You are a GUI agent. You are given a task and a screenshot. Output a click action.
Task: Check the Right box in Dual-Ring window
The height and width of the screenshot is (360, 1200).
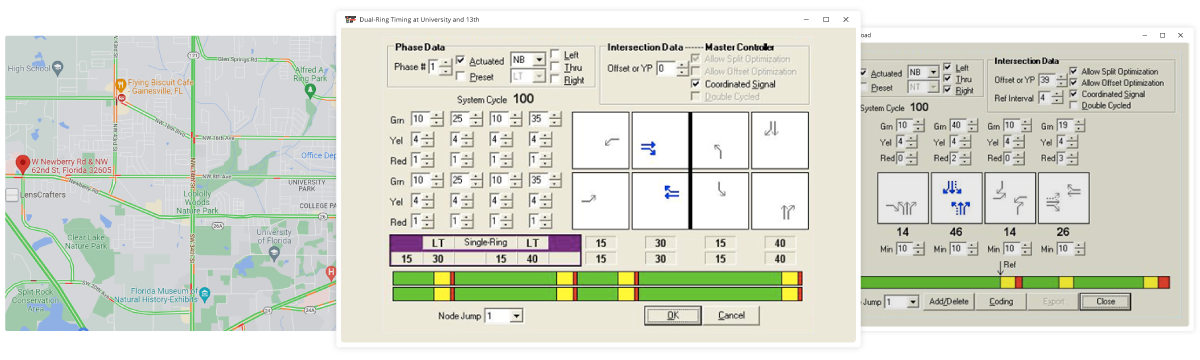coord(555,80)
